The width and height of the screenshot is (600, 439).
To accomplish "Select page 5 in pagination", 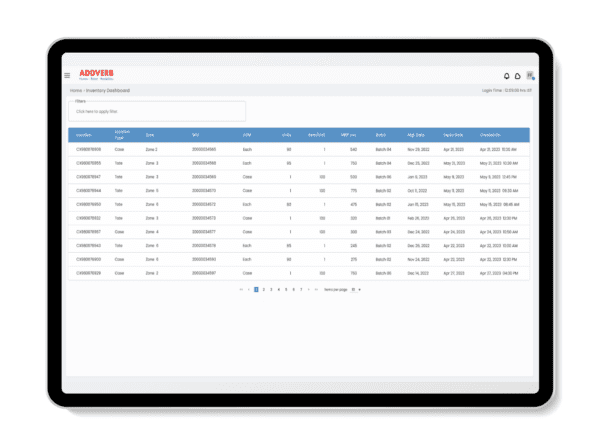I will (286, 289).
